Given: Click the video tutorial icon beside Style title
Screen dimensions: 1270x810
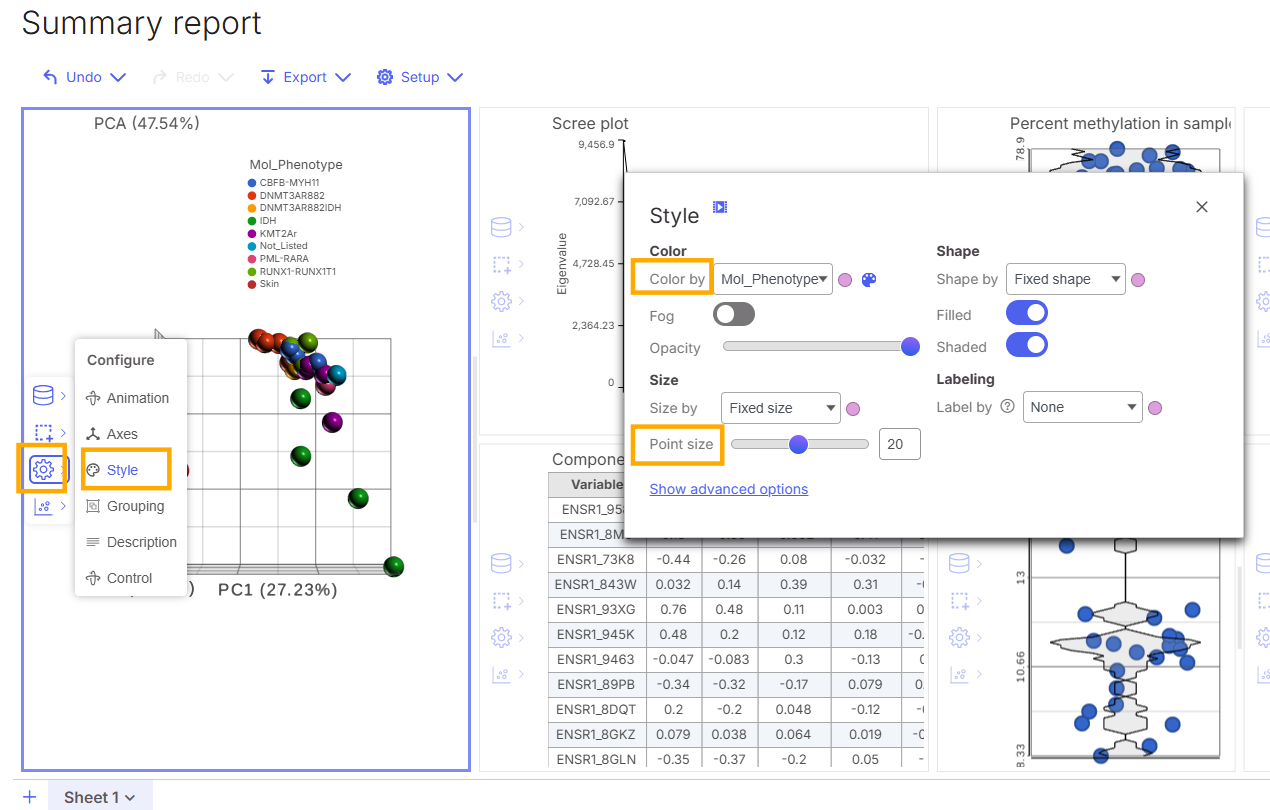Looking at the screenshot, I should (720, 207).
